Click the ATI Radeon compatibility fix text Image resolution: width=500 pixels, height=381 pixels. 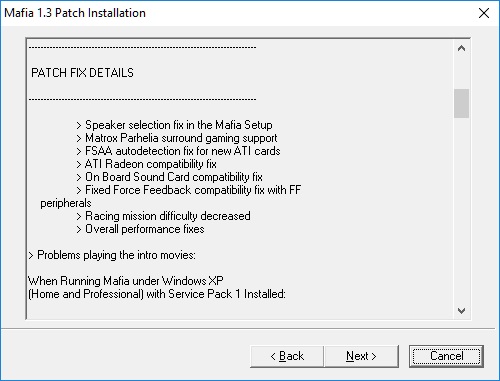(x=146, y=164)
